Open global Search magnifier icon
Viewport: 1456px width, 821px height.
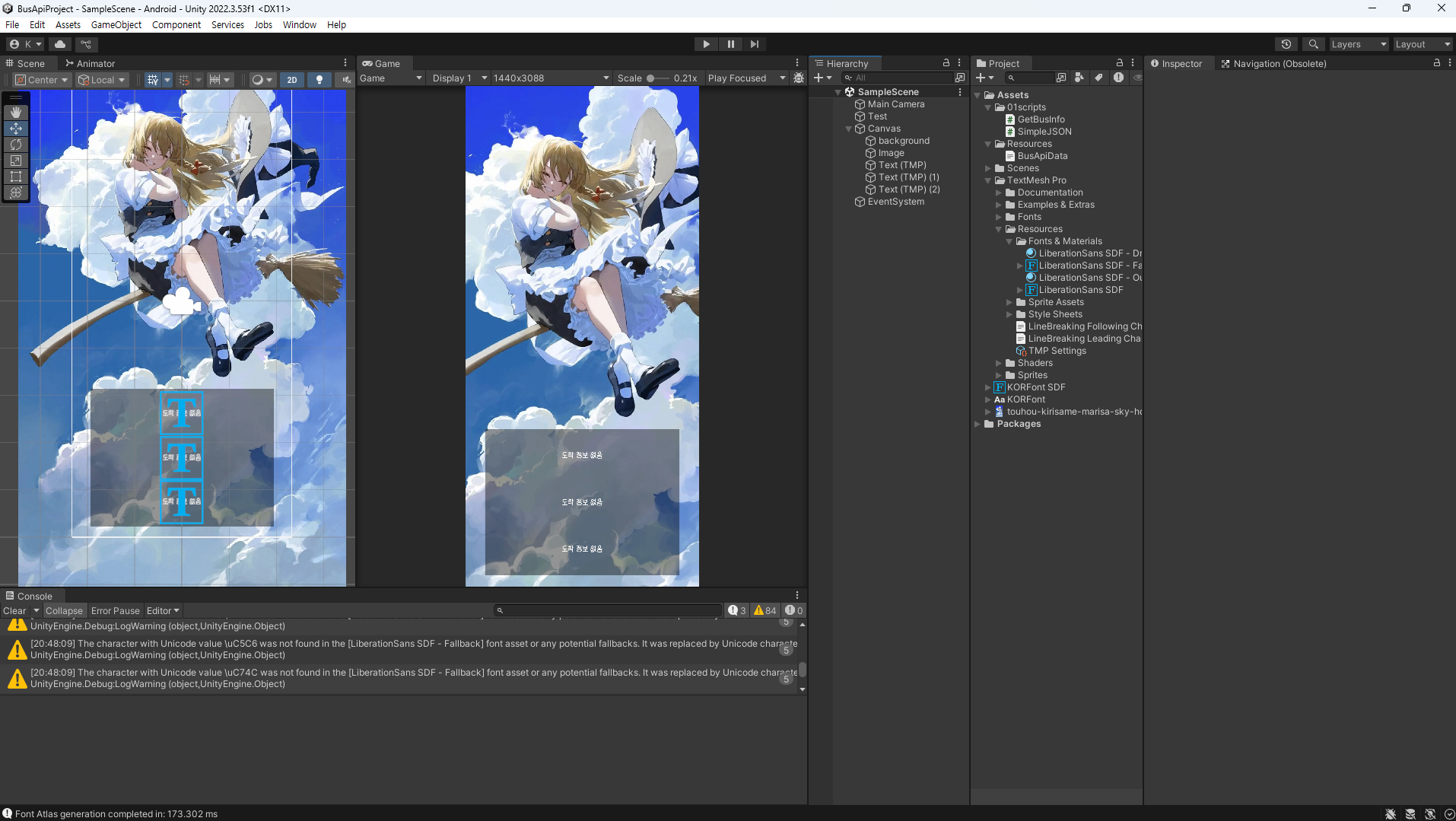(x=1313, y=44)
